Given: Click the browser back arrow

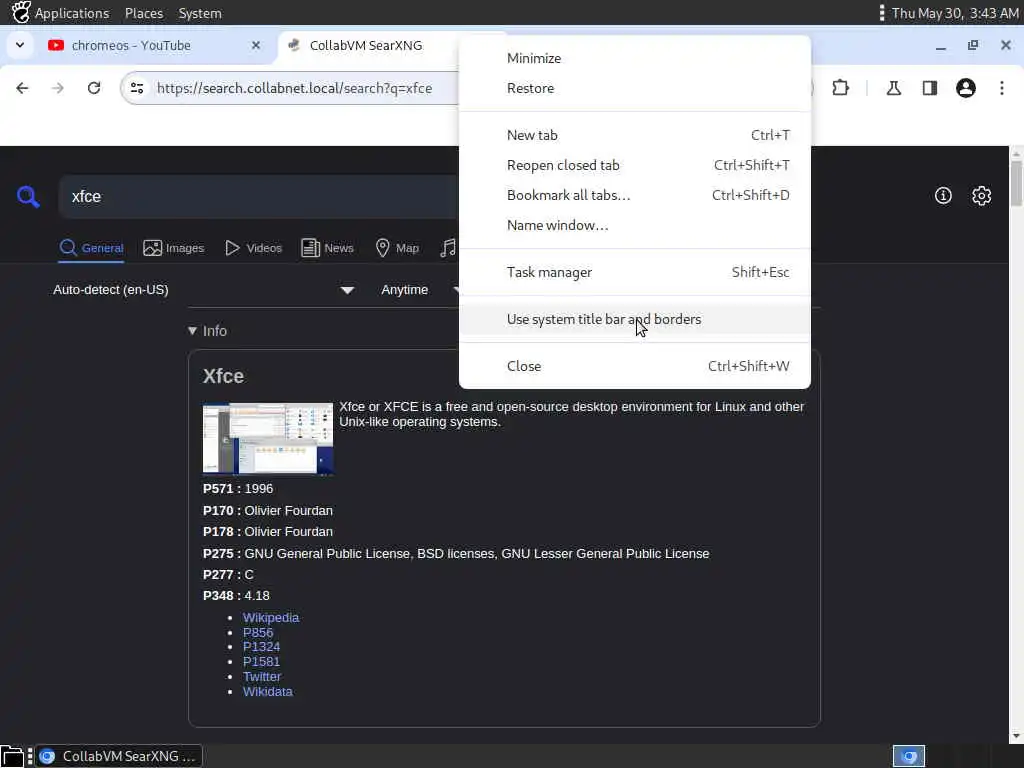Looking at the screenshot, I should point(22,88).
